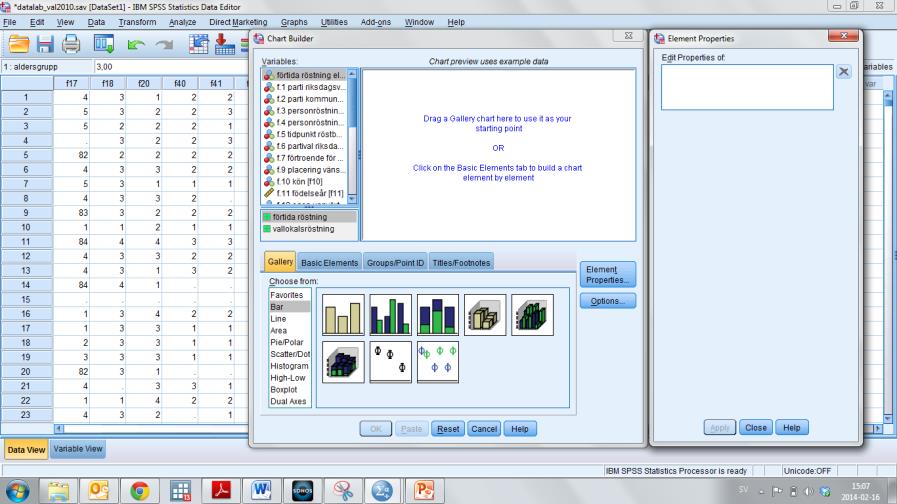Switch to the Groups/Point ID tab

tap(395, 263)
